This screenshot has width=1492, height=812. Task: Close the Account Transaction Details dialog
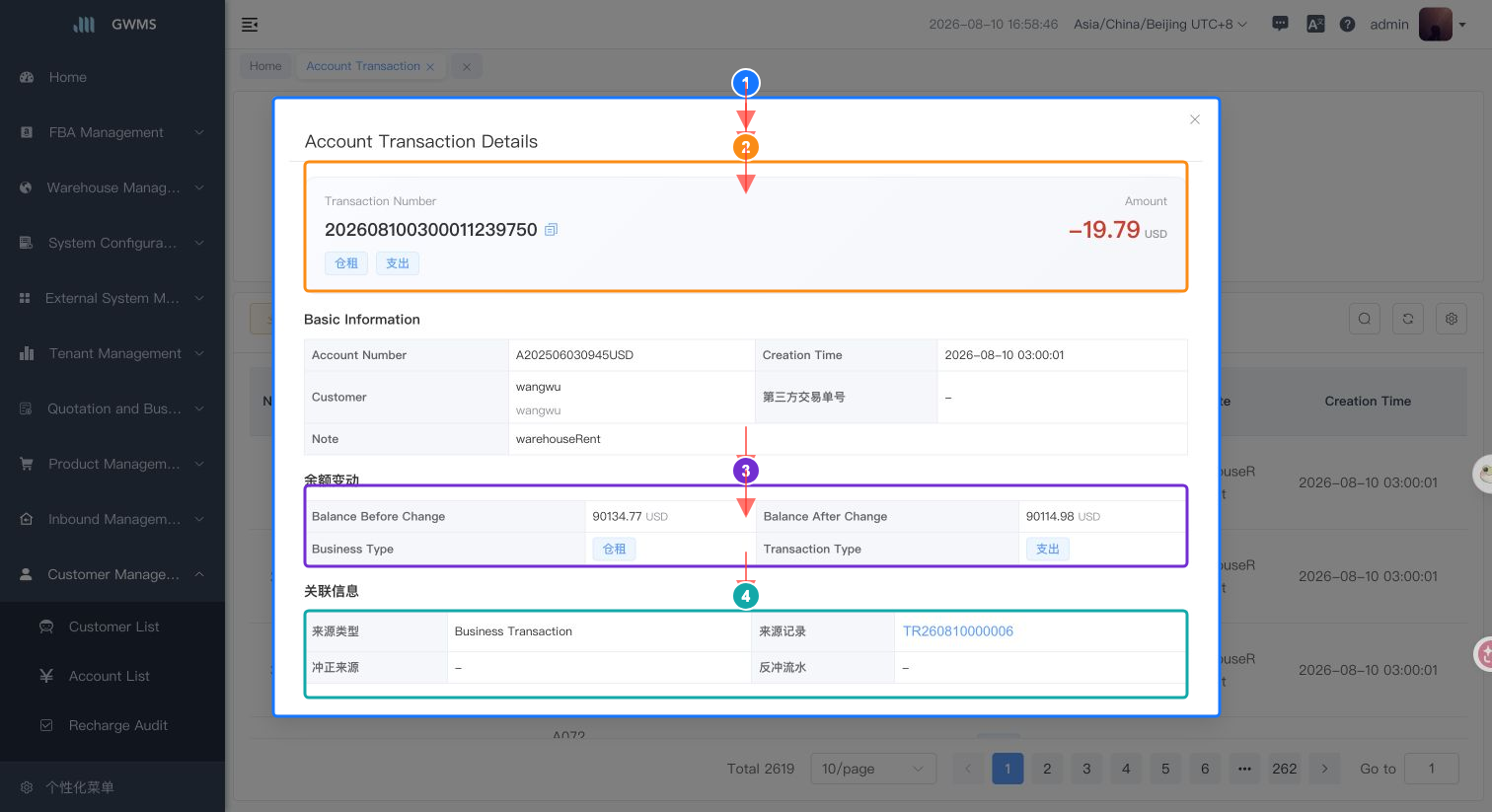(1195, 119)
